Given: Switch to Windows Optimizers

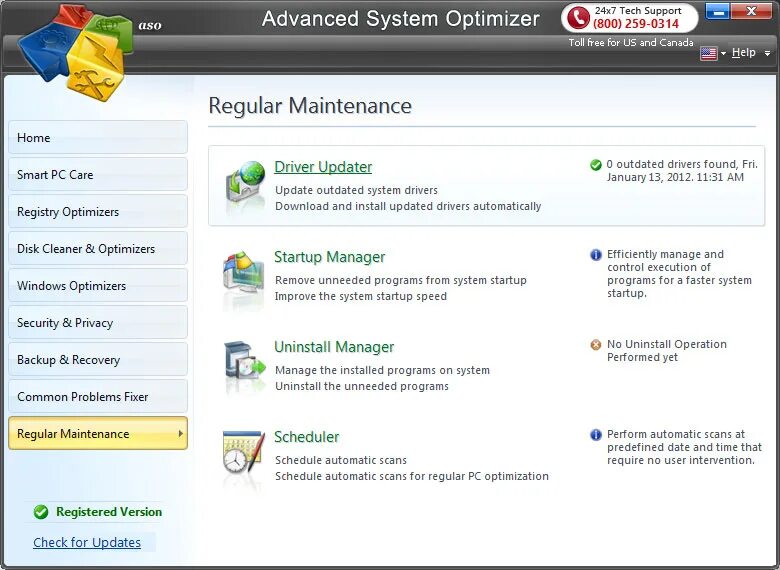Looking at the screenshot, I should (x=98, y=285).
